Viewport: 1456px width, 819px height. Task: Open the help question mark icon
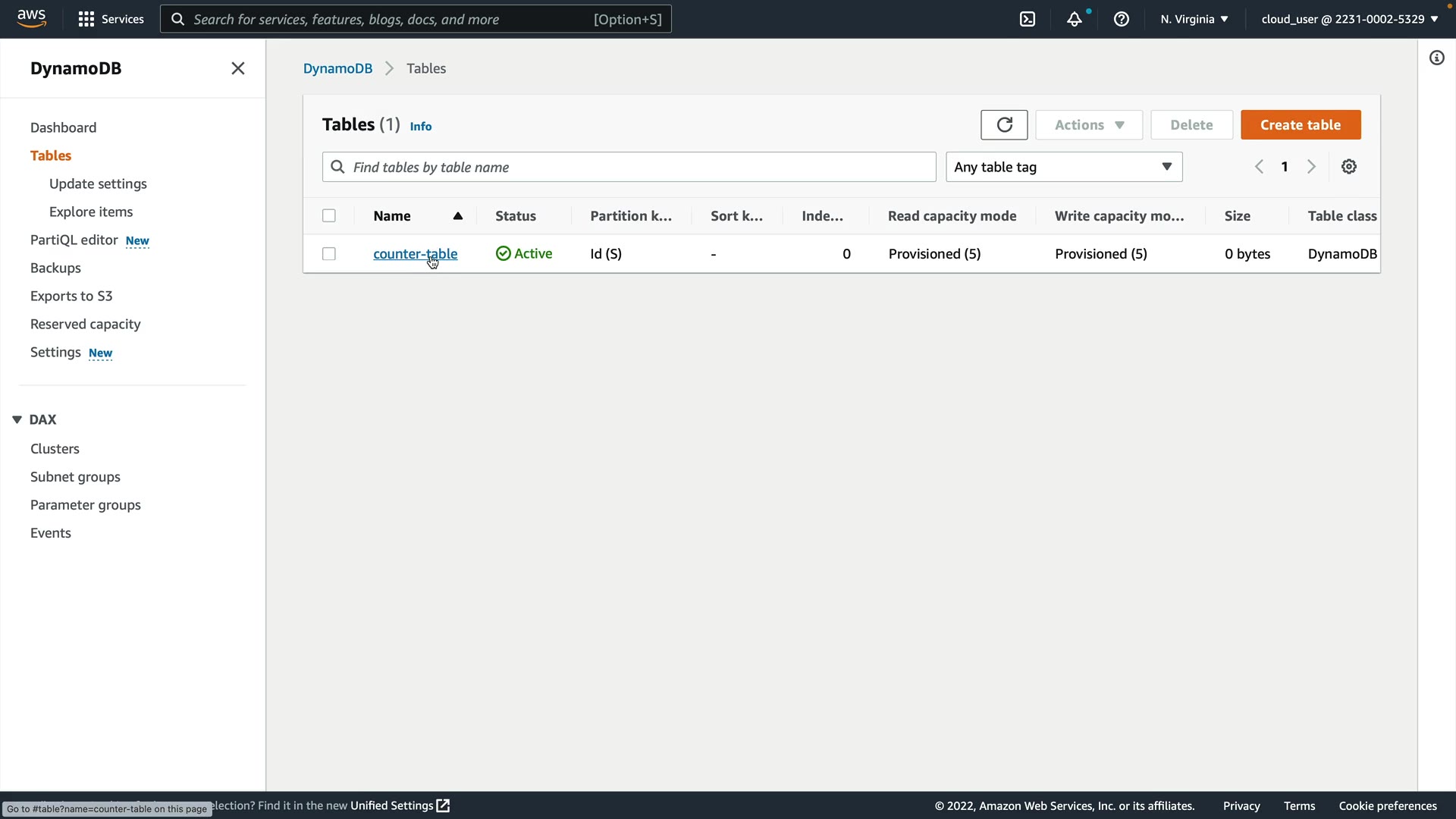pyautogui.click(x=1122, y=19)
